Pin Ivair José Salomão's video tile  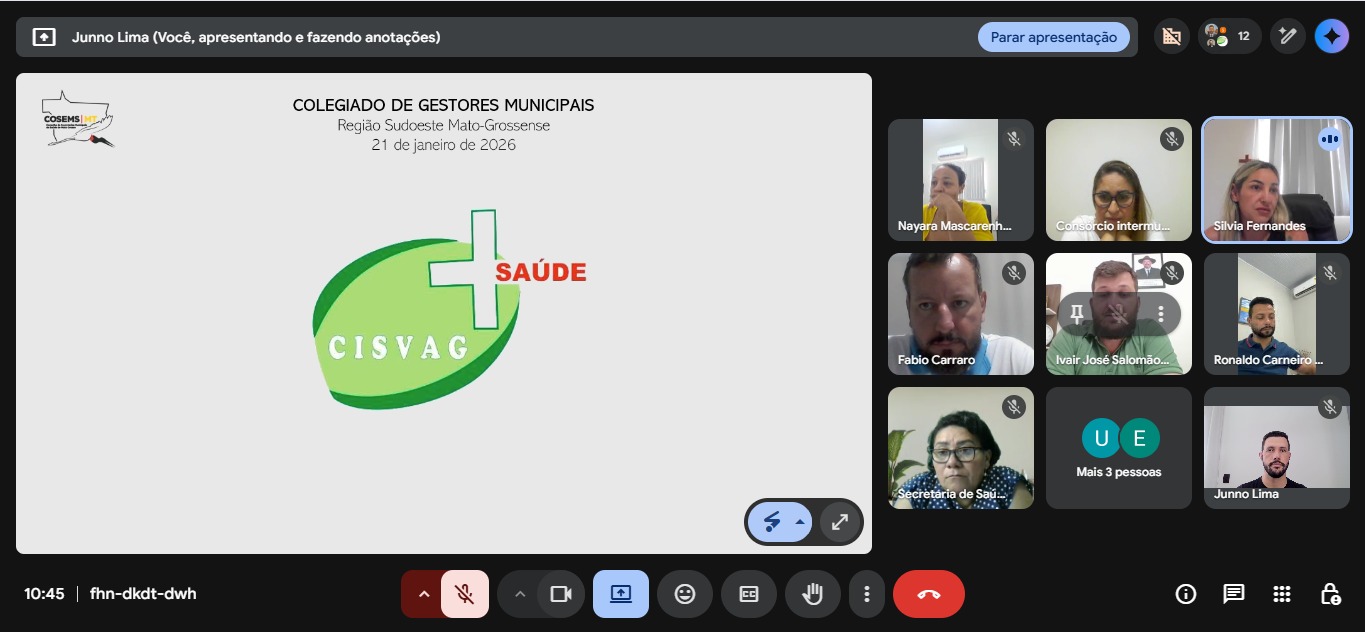tap(1077, 314)
